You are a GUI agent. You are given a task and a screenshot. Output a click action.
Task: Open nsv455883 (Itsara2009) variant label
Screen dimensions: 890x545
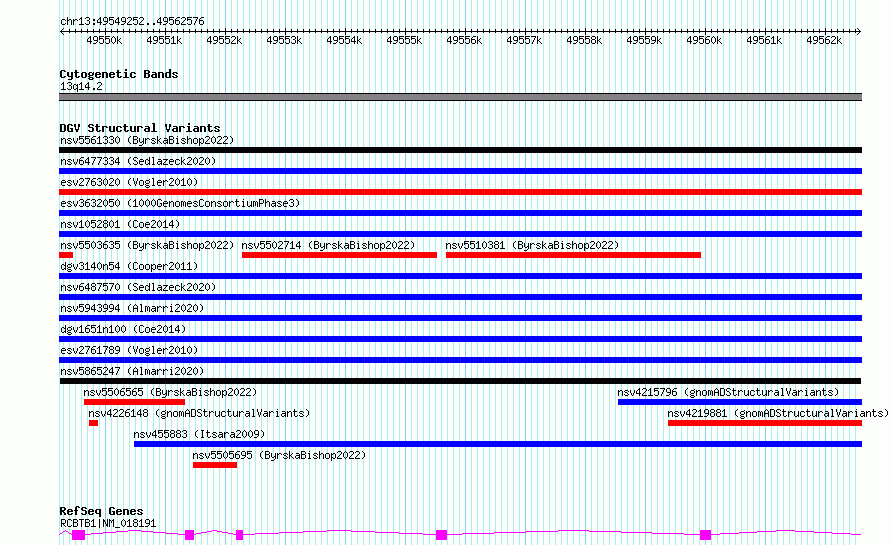[199, 434]
